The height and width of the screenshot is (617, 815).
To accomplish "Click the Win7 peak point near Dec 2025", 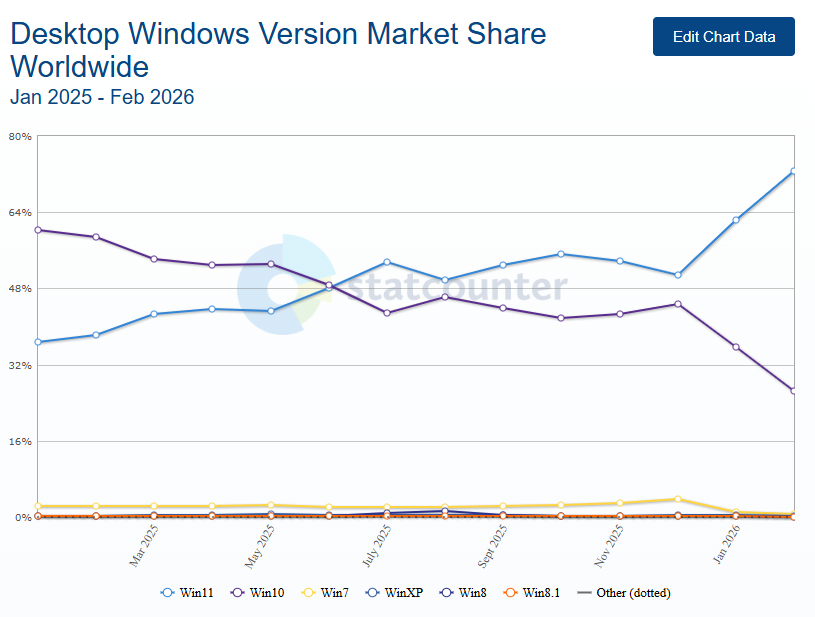I will (x=678, y=499).
